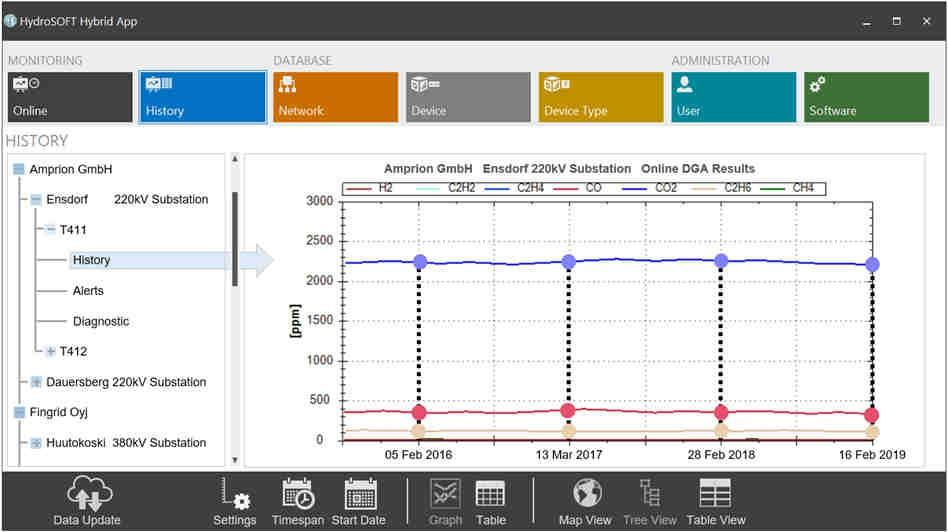Select the Tree View icon
The width and height of the screenshot is (948, 532).
click(x=650, y=493)
